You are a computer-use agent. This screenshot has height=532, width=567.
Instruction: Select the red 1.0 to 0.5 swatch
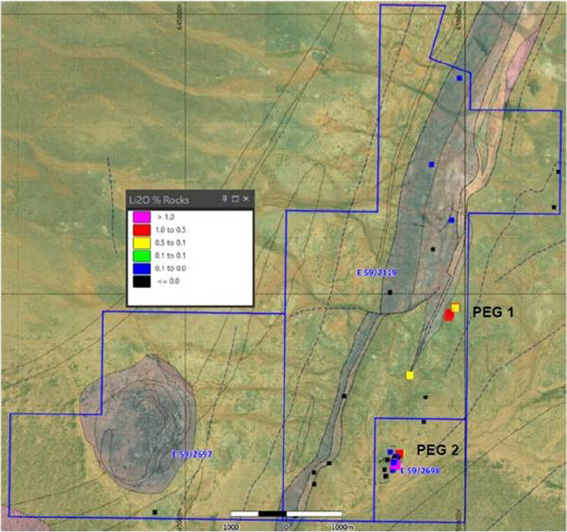point(141,230)
